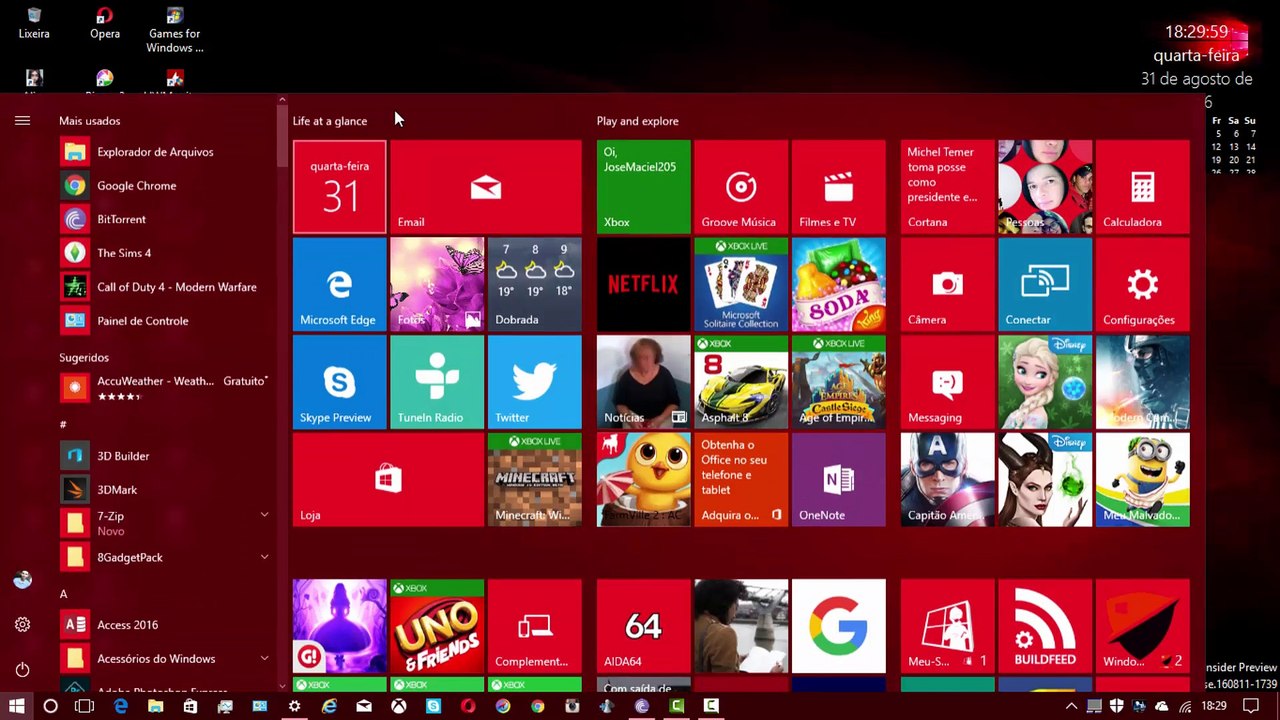The height and width of the screenshot is (720, 1280).
Task: Open Cortana search circle on taskbar
Action: (x=50, y=706)
